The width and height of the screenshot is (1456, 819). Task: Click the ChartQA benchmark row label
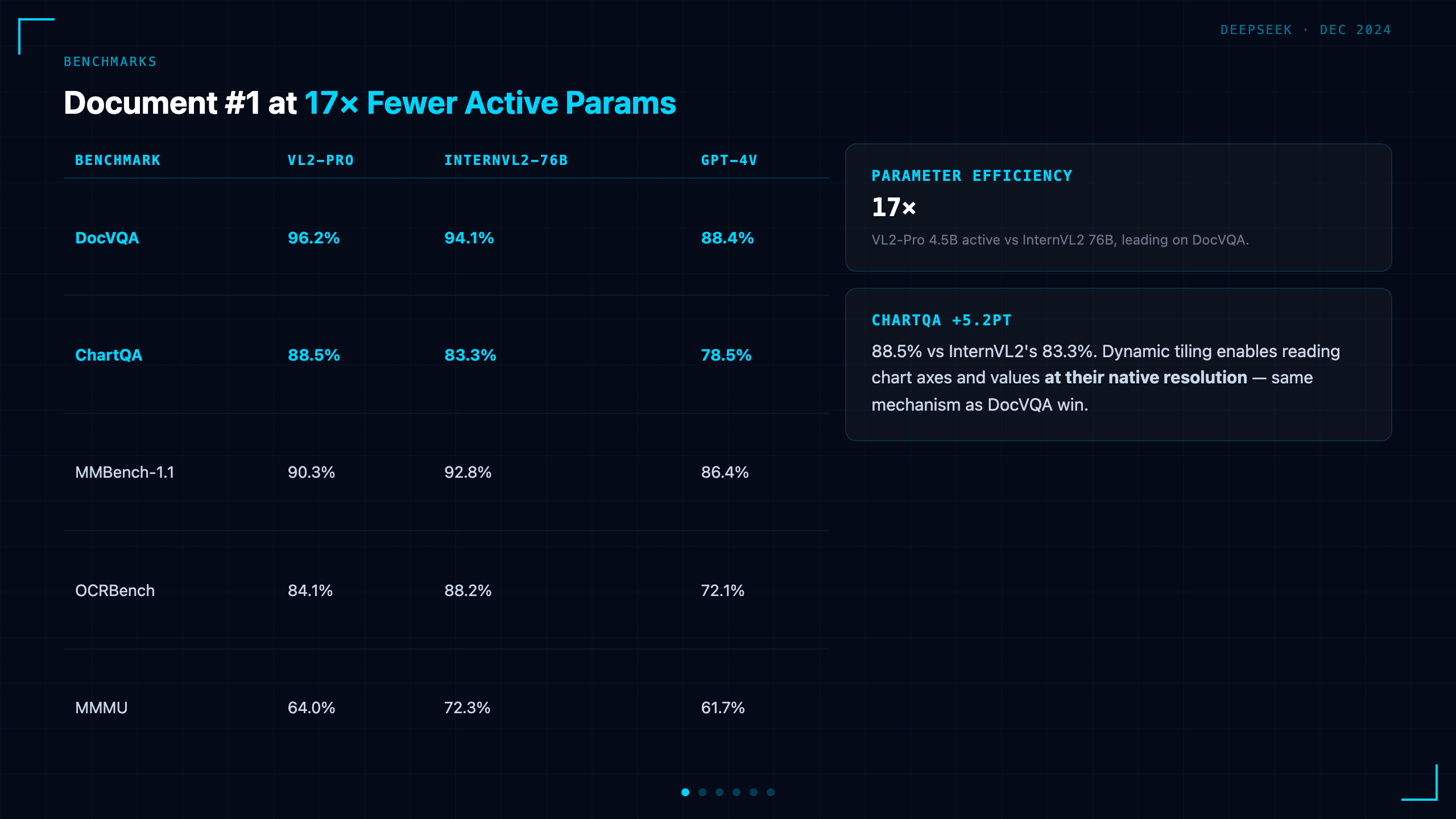[x=109, y=355]
